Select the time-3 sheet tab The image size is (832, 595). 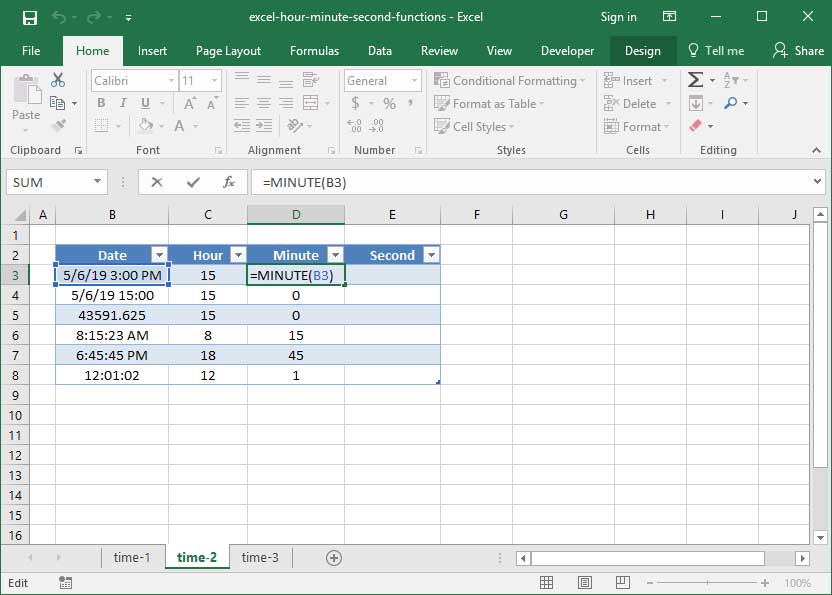pos(259,558)
